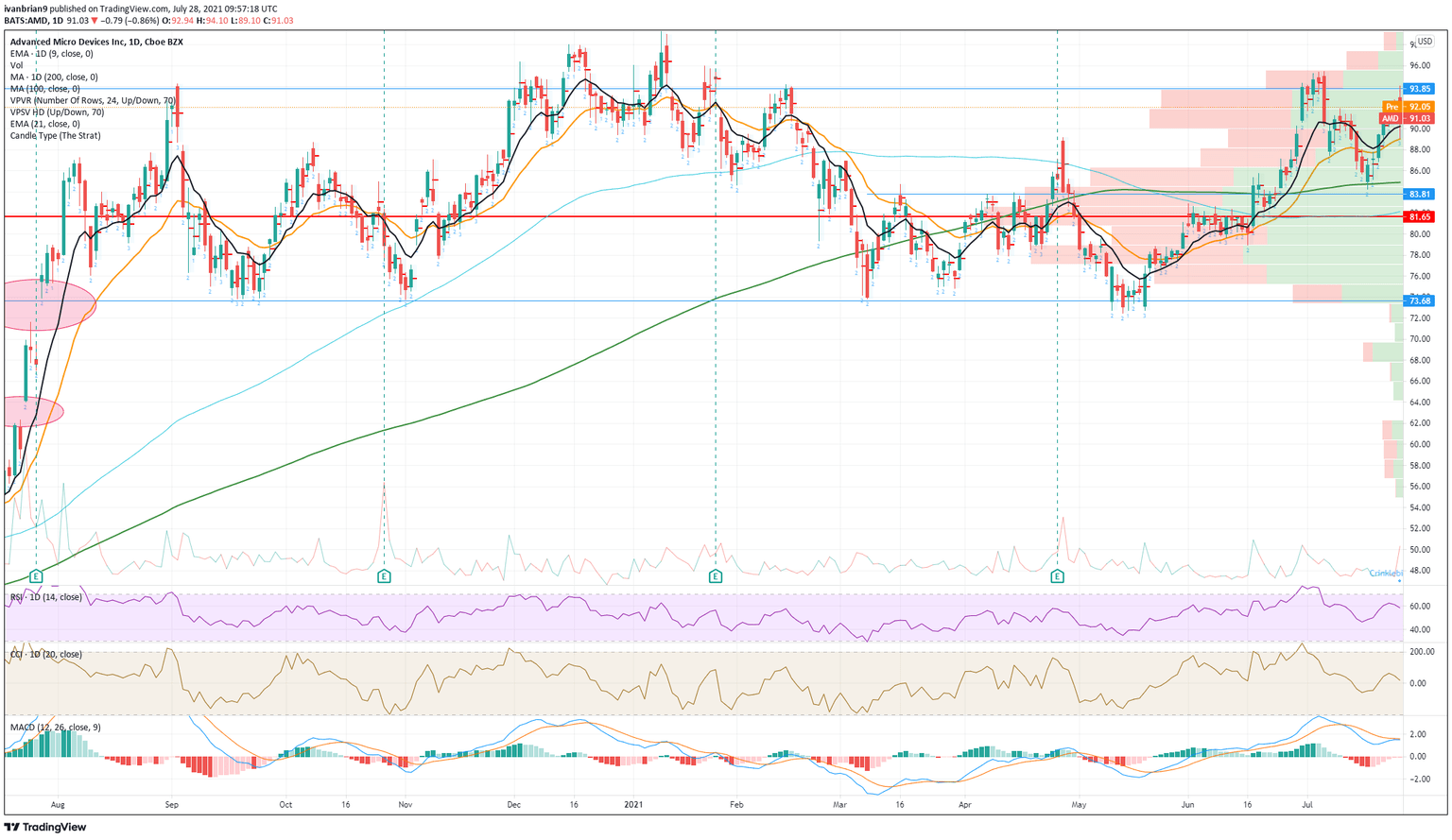This screenshot has width=1452, height=840.
Task: Click the 48.00 price axis label
Action: point(1421,571)
